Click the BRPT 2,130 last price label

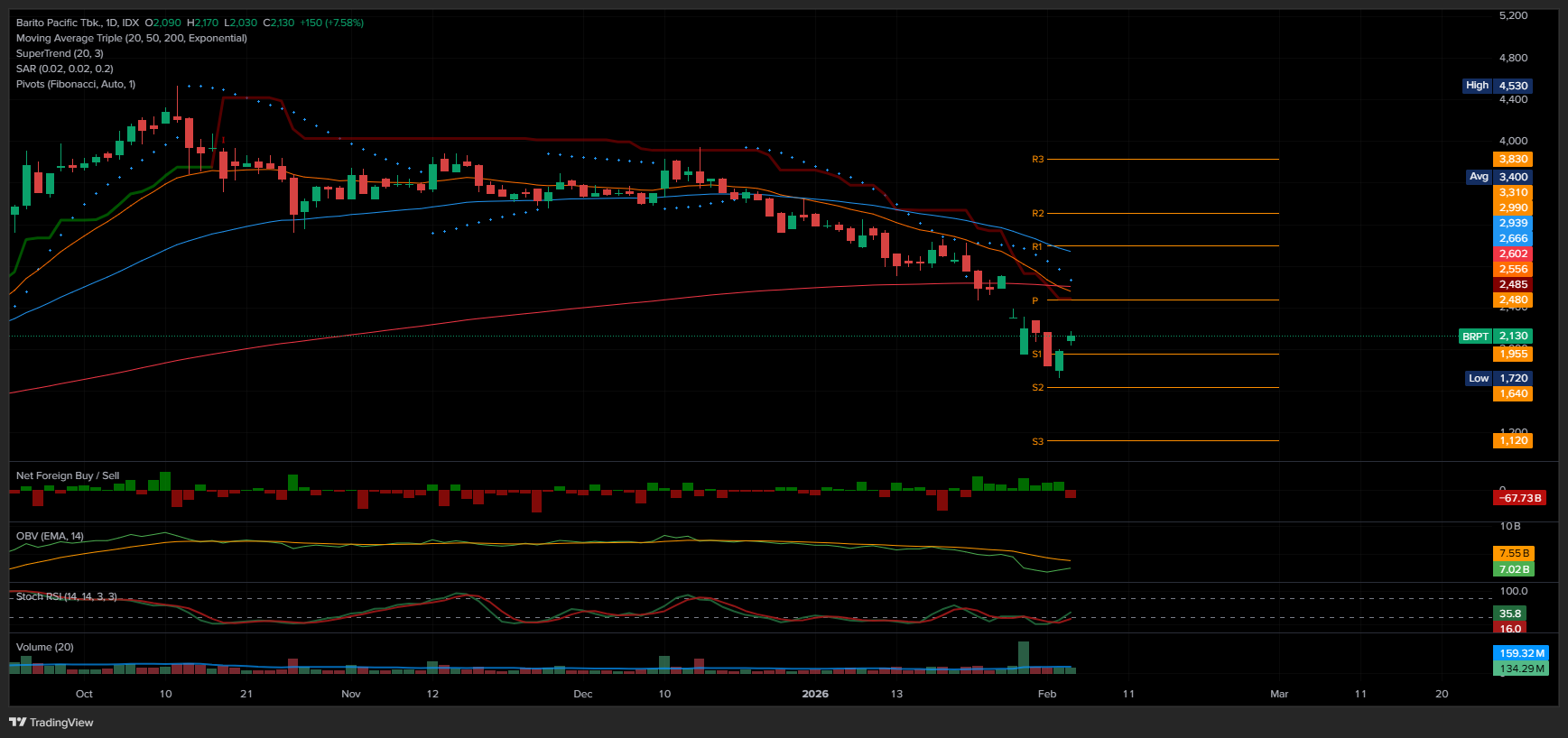click(1496, 337)
